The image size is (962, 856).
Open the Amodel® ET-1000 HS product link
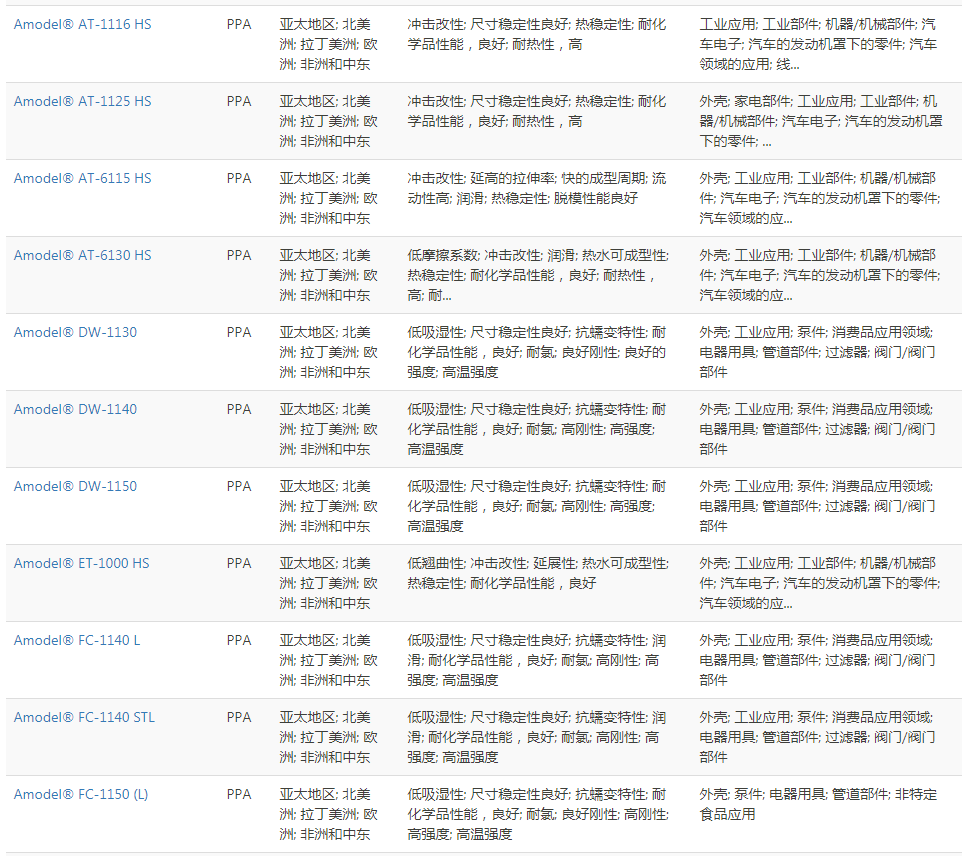point(82,563)
